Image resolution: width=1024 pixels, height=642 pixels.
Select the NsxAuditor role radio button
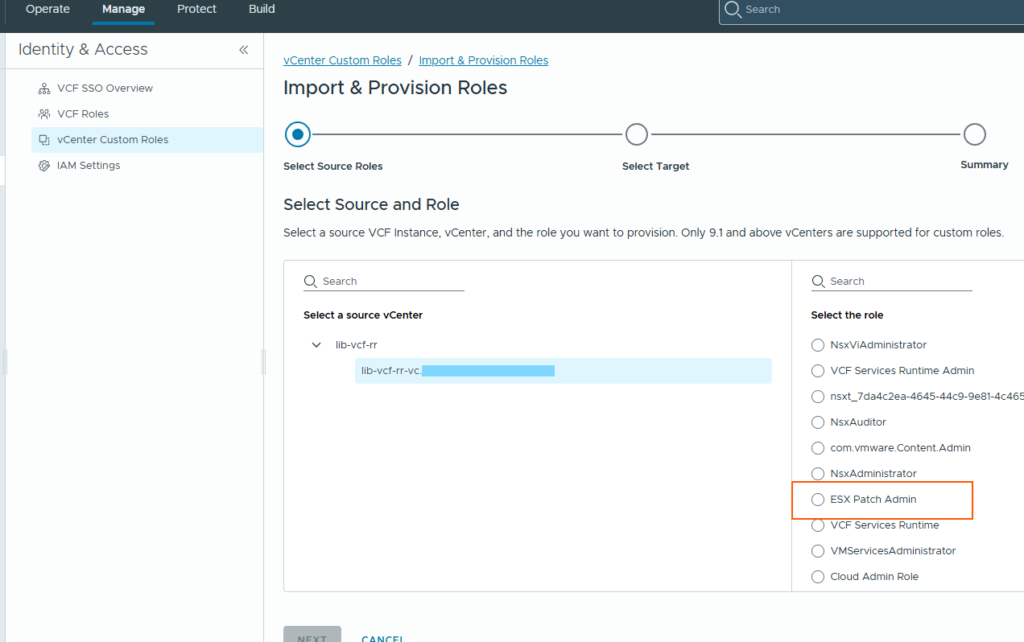click(818, 422)
